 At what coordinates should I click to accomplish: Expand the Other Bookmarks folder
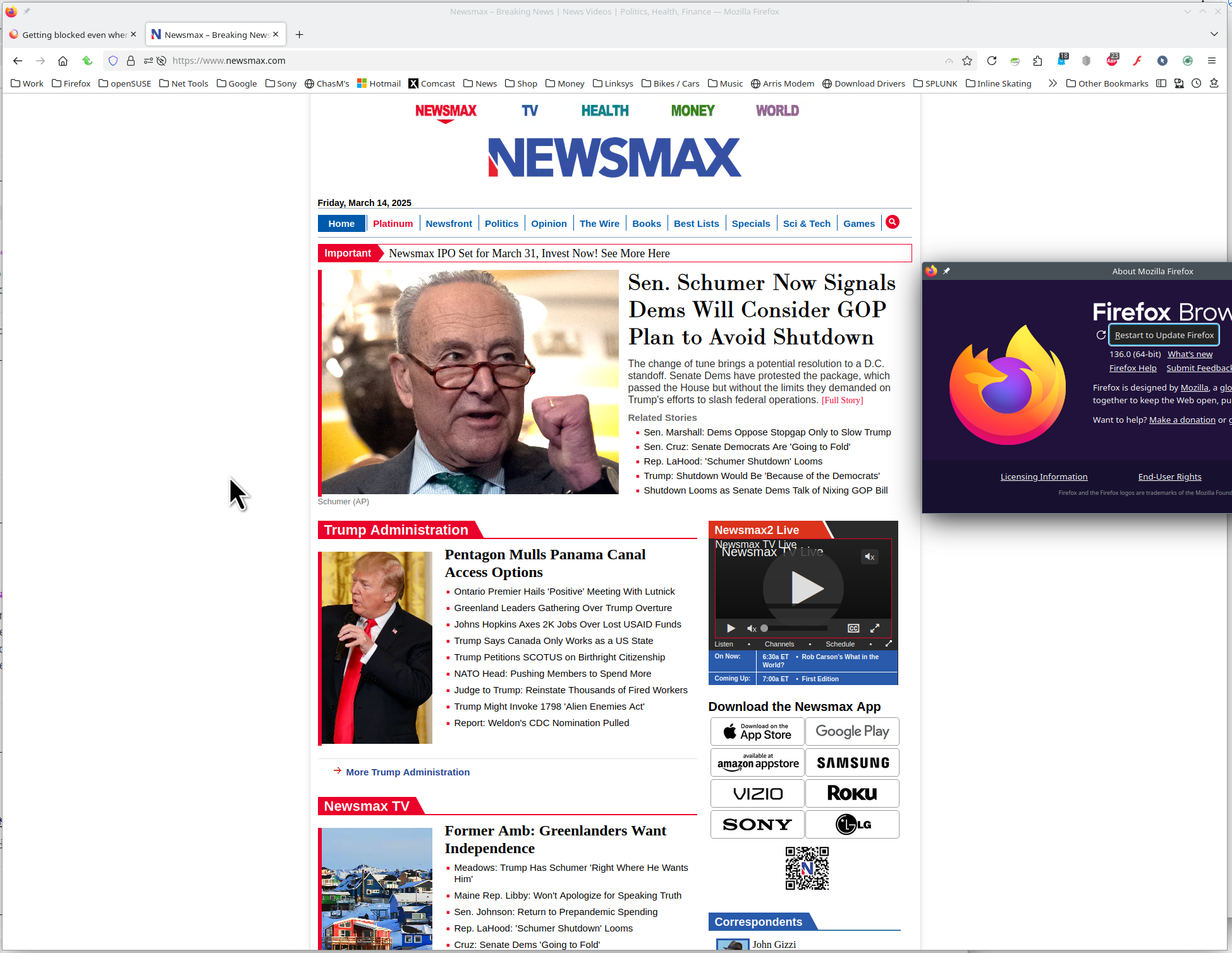(1107, 83)
